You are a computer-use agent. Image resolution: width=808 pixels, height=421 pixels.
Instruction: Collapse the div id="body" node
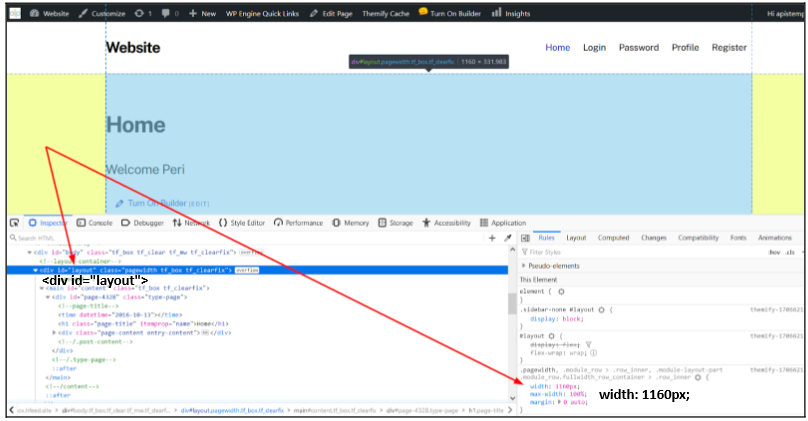click(29, 252)
